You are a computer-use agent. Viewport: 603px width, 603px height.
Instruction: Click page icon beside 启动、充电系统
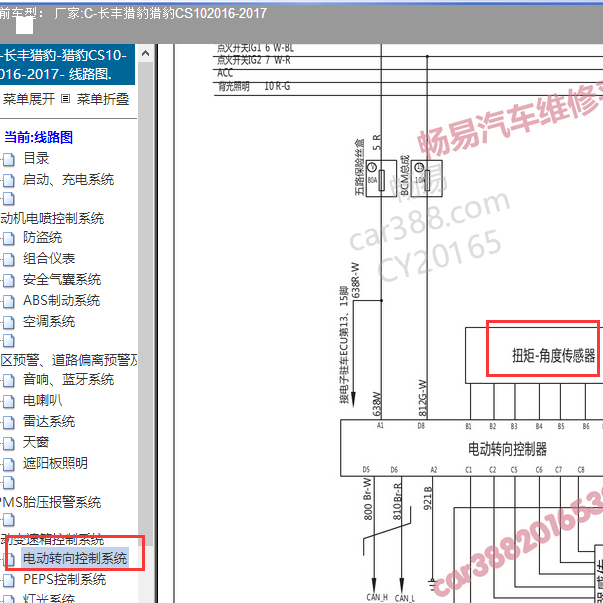point(9,180)
